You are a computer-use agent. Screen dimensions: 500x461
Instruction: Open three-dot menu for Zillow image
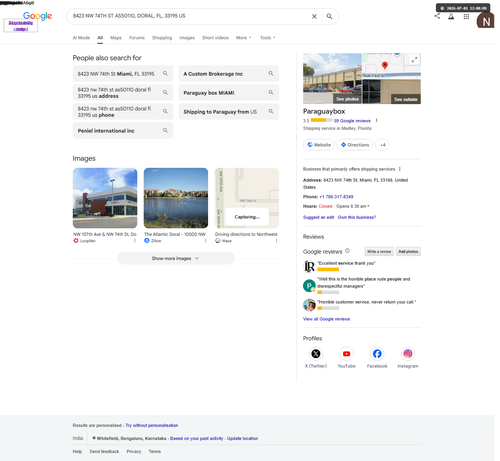tap(205, 241)
